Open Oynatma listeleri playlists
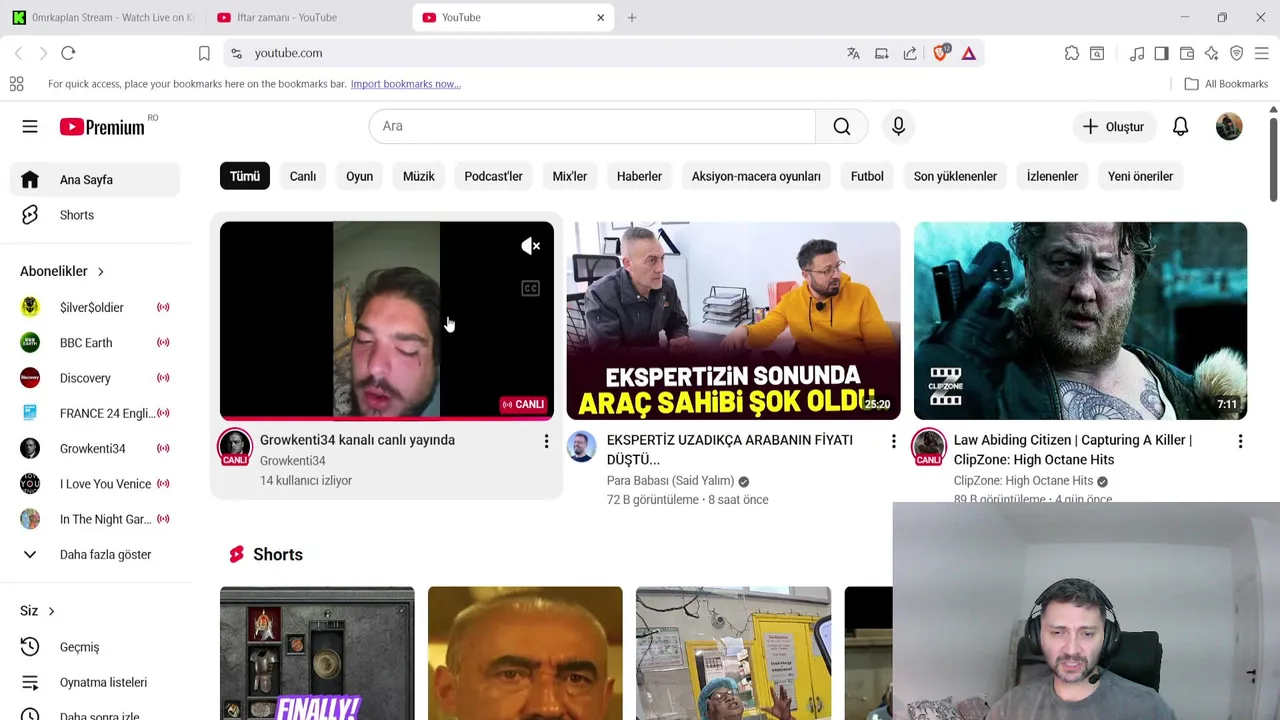This screenshot has height=720, width=1280. 96,682
